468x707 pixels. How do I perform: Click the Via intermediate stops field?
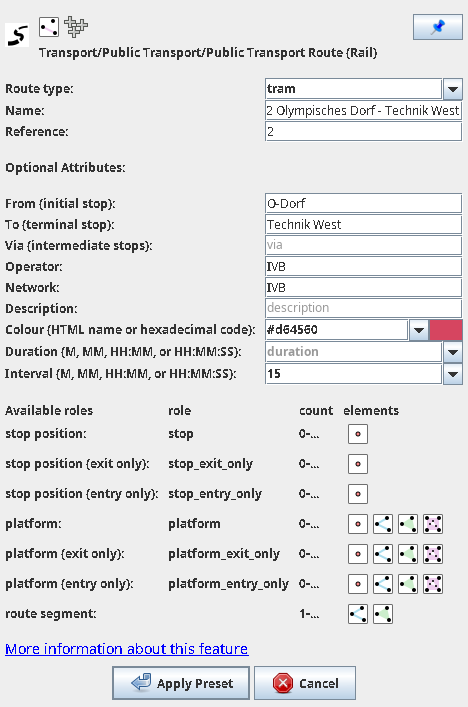363,245
